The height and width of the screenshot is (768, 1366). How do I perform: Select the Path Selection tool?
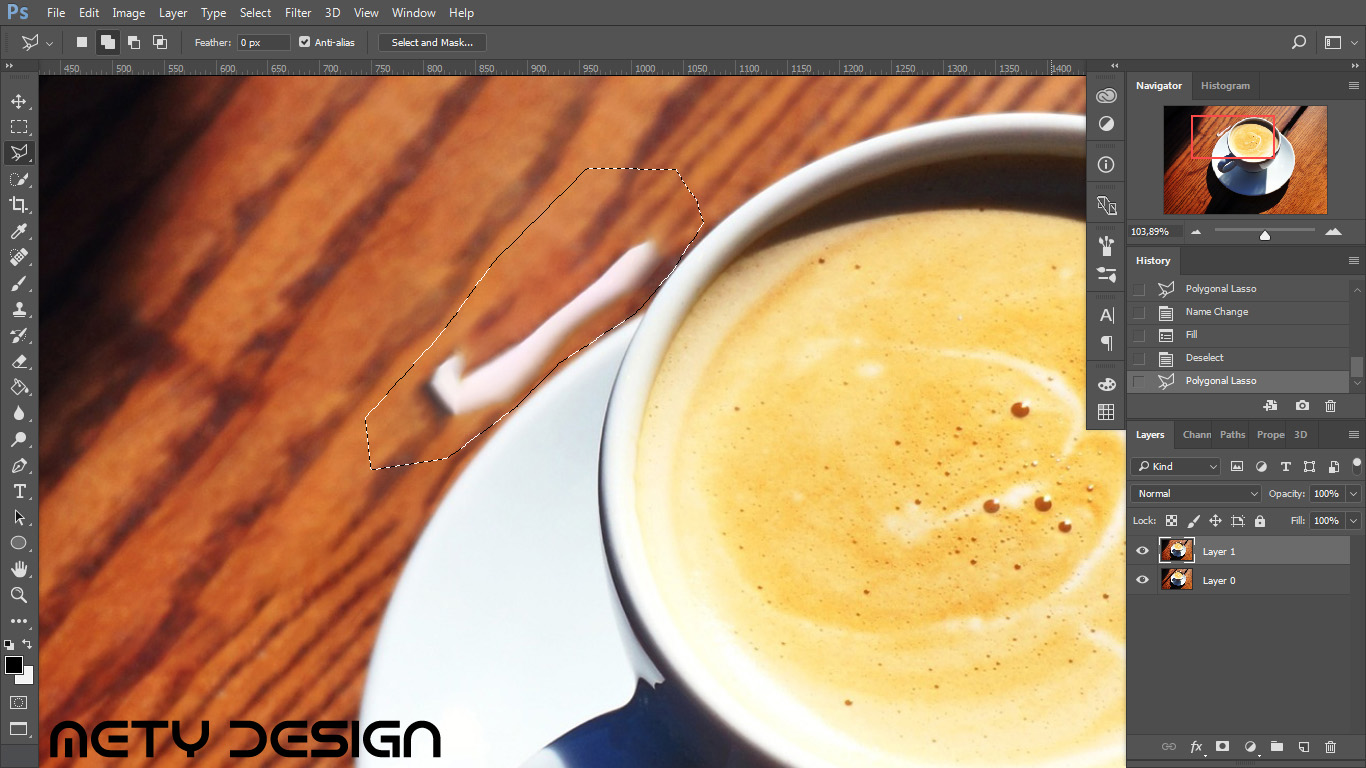19,517
